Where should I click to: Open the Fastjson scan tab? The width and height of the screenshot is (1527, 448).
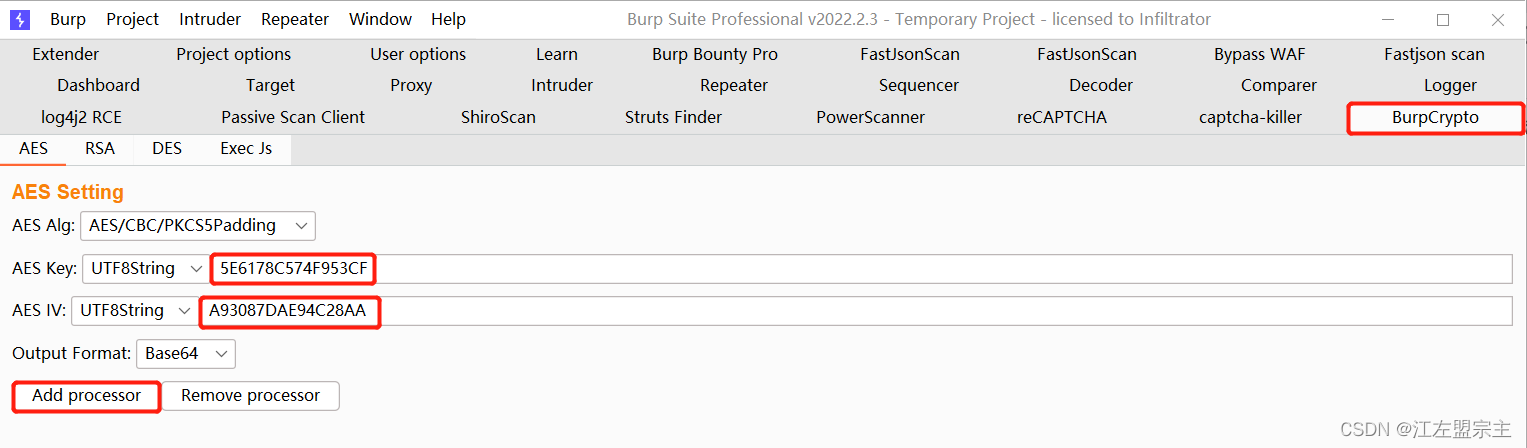[x=1434, y=54]
